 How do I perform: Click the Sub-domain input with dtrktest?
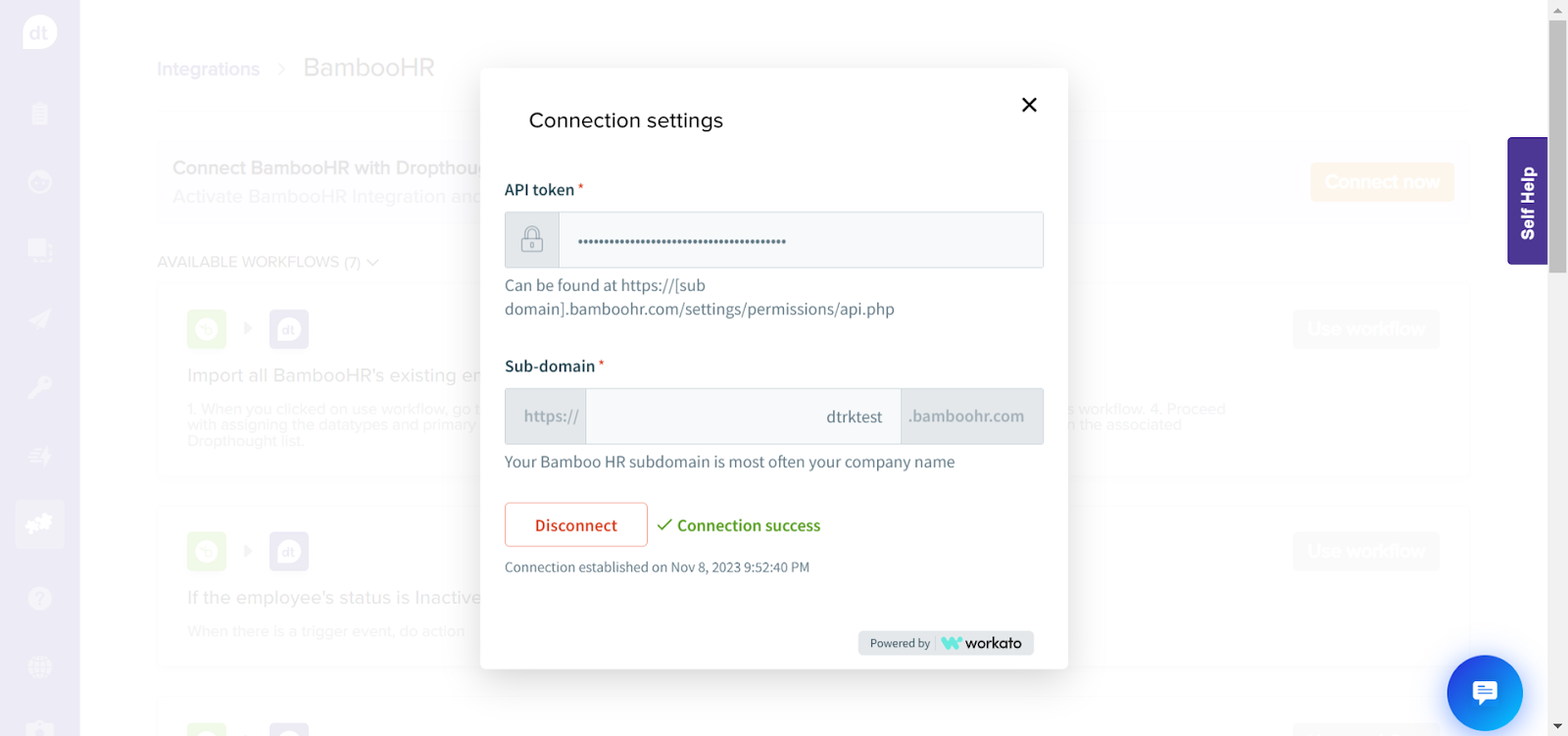[742, 417]
